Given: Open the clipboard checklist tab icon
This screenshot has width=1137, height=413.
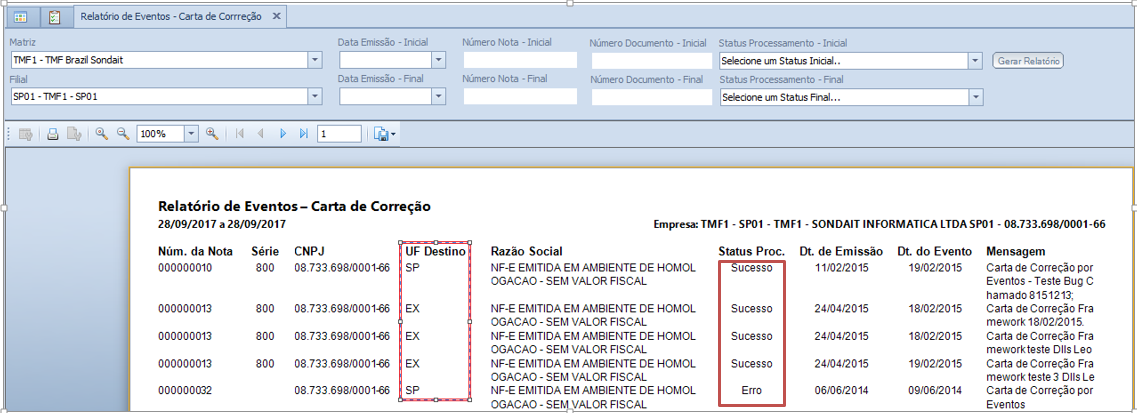Looking at the screenshot, I should coord(54,17).
